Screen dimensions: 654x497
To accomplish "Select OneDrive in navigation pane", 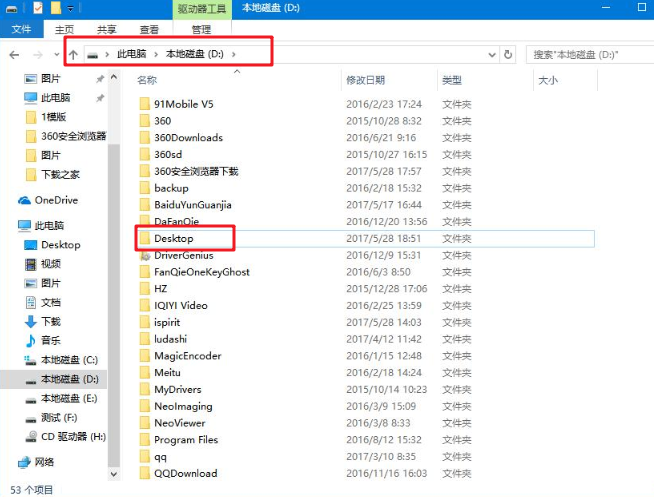I will pos(56,200).
